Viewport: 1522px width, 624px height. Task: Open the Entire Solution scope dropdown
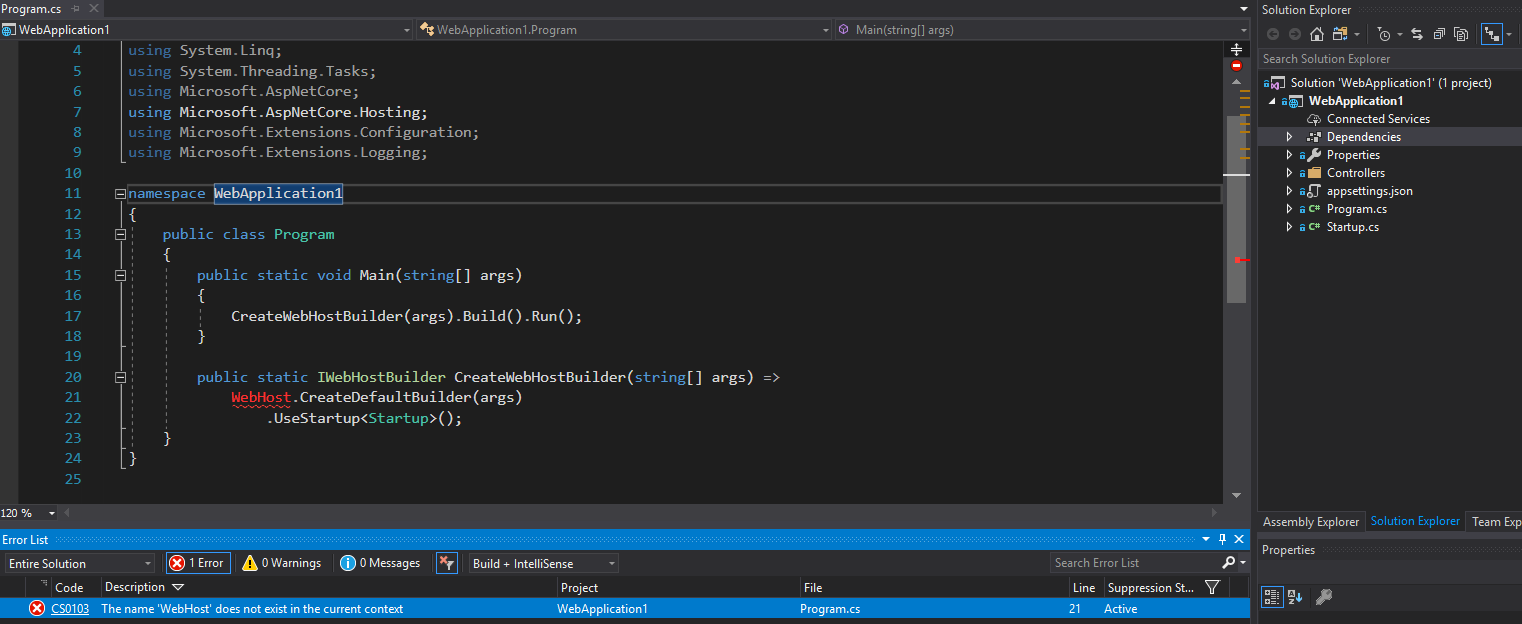[x=80, y=564]
